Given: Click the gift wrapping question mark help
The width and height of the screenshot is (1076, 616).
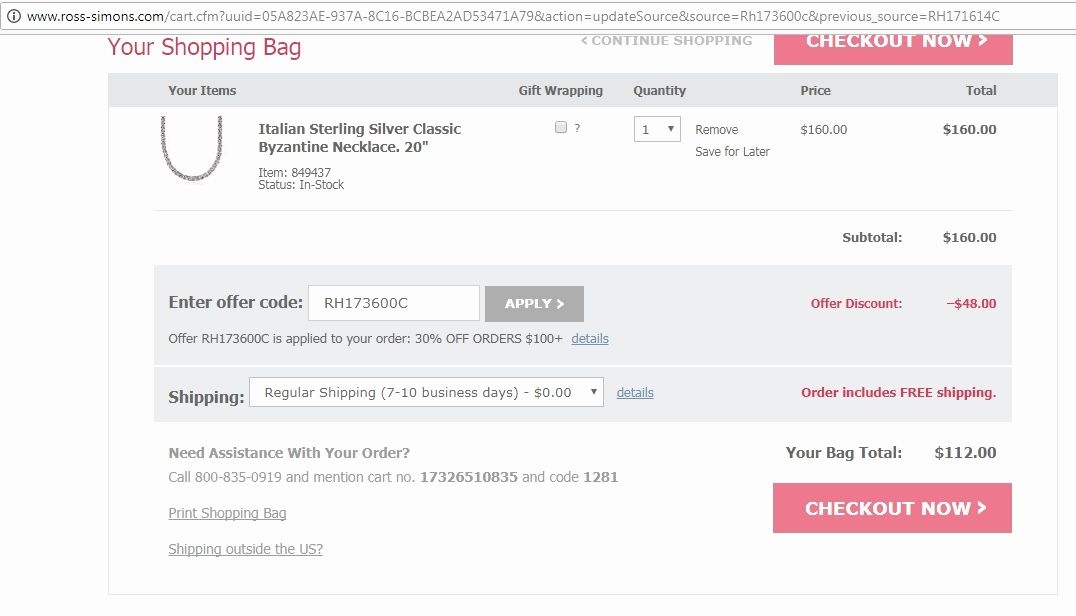Looking at the screenshot, I should [577, 129].
